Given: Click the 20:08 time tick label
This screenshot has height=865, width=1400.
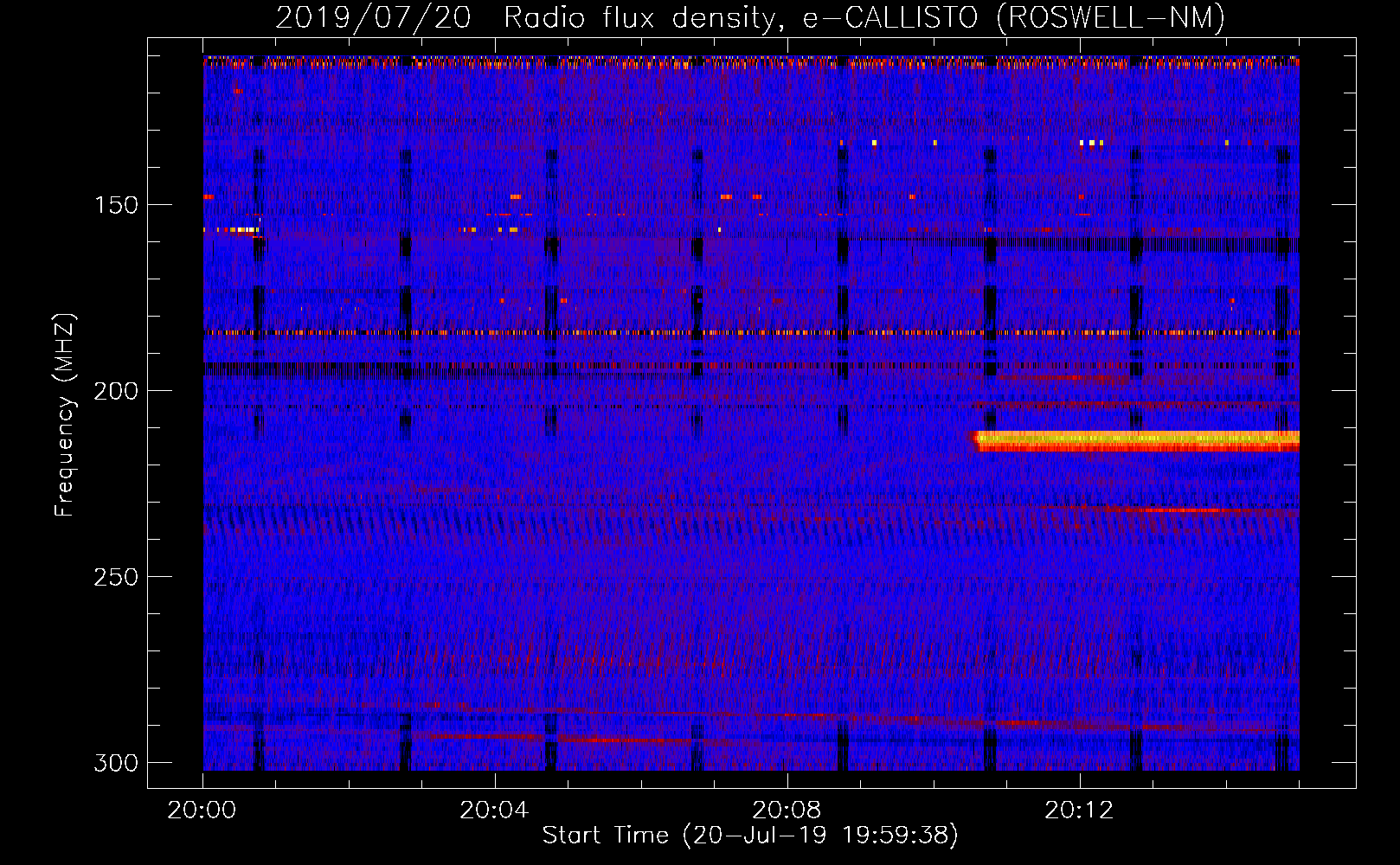Looking at the screenshot, I should click(787, 810).
